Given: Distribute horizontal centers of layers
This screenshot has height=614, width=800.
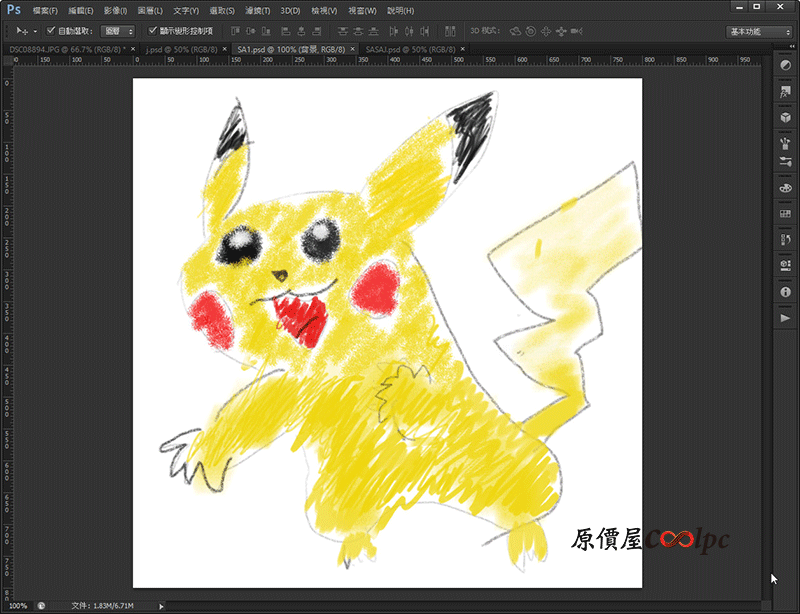Looking at the screenshot, I should tap(409, 31).
